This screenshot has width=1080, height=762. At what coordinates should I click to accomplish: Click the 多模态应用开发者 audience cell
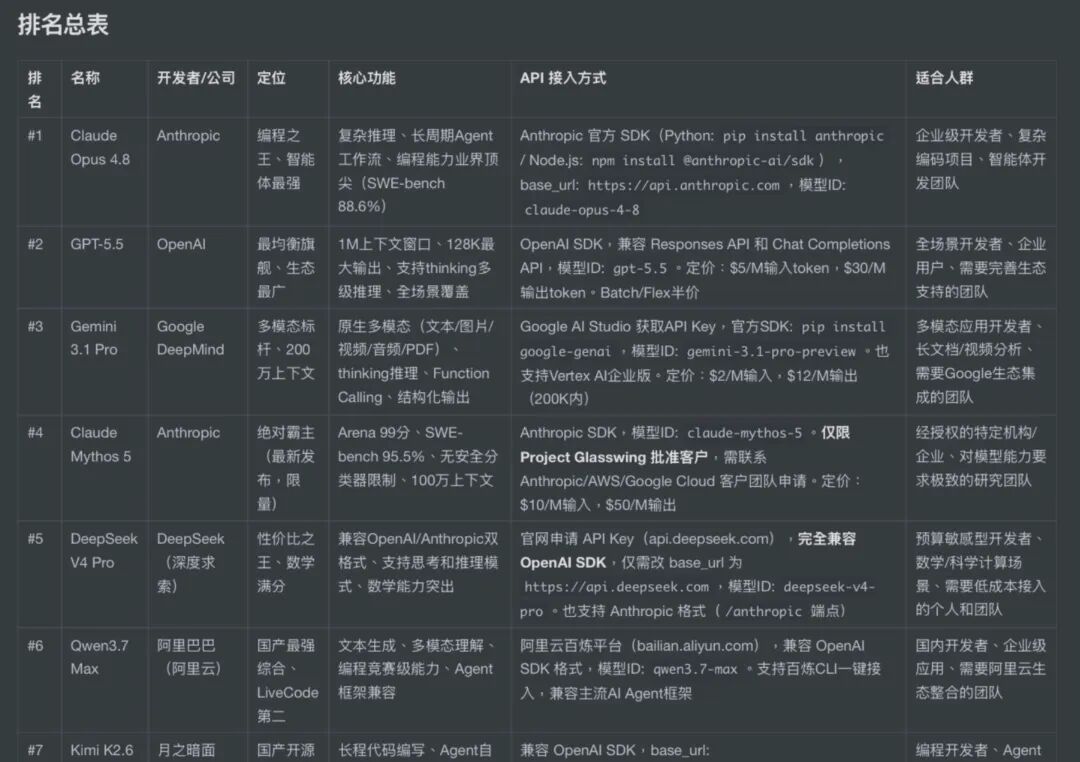(979, 362)
